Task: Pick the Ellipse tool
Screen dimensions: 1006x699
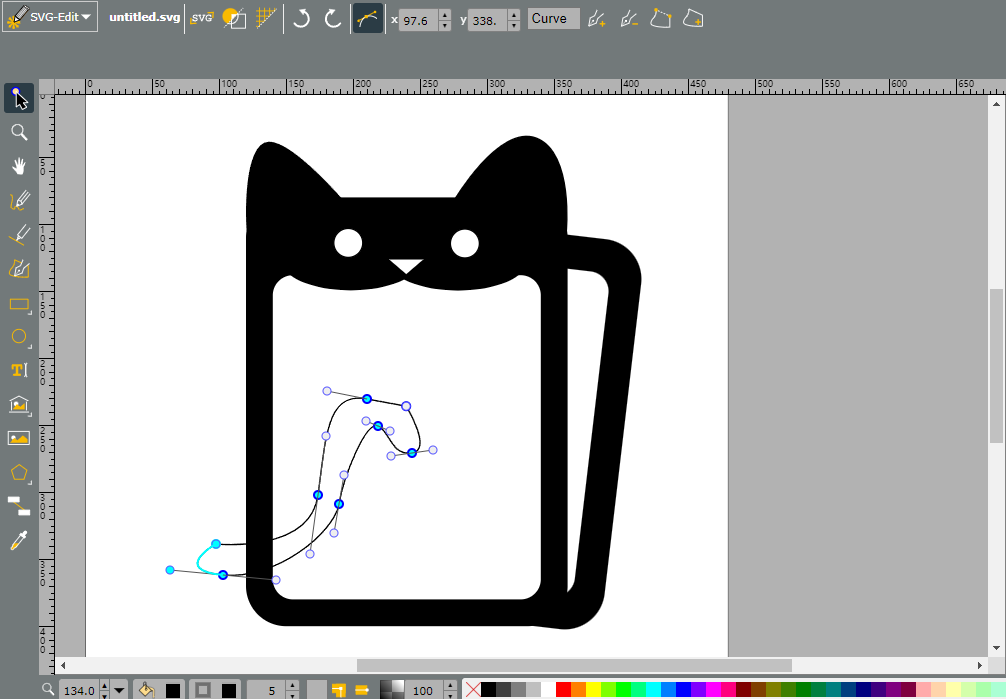Action: coord(19,337)
